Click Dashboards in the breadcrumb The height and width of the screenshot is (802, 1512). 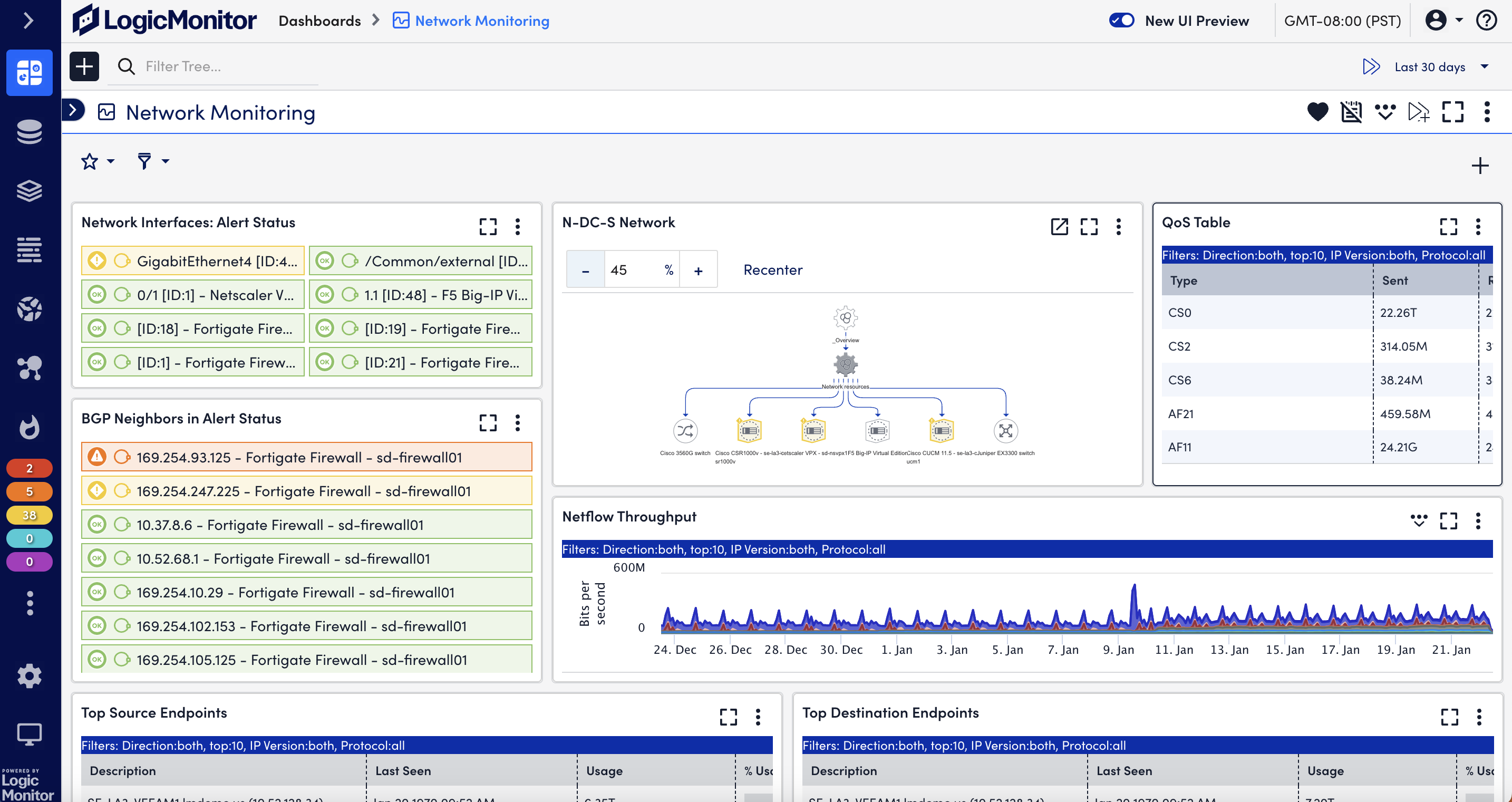pyautogui.click(x=319, y=21)
